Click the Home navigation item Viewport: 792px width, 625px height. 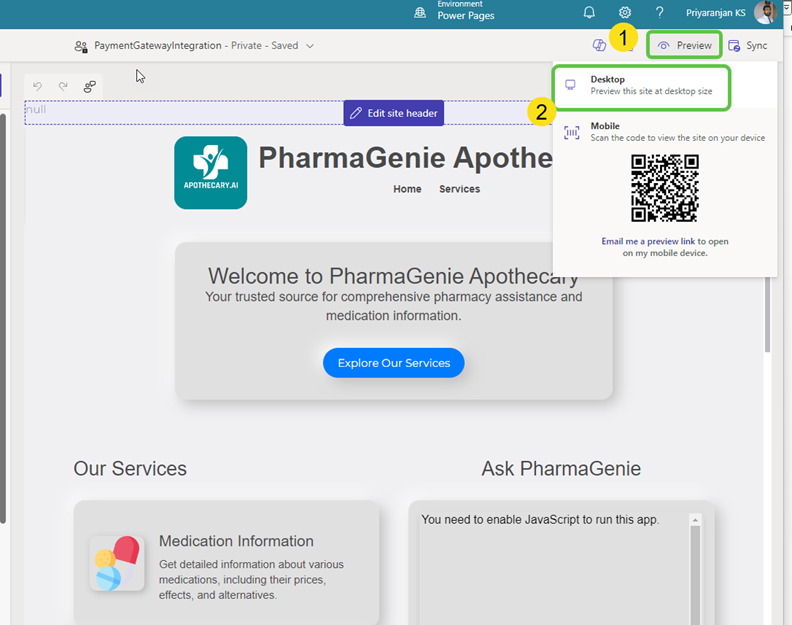[x=407, y=189]
